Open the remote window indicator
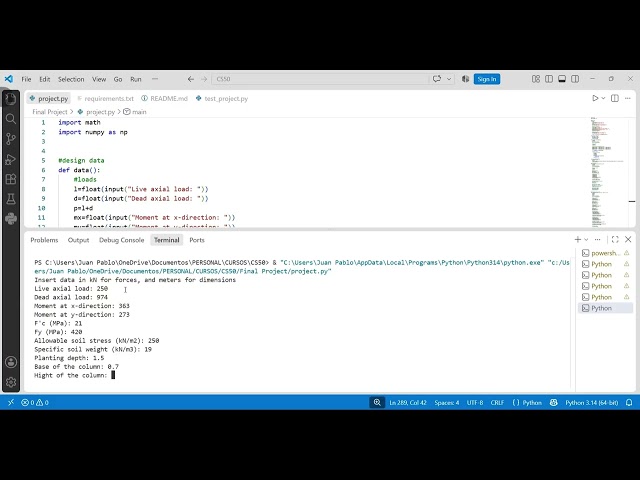 pyautogui.click(x=11, y=402)
